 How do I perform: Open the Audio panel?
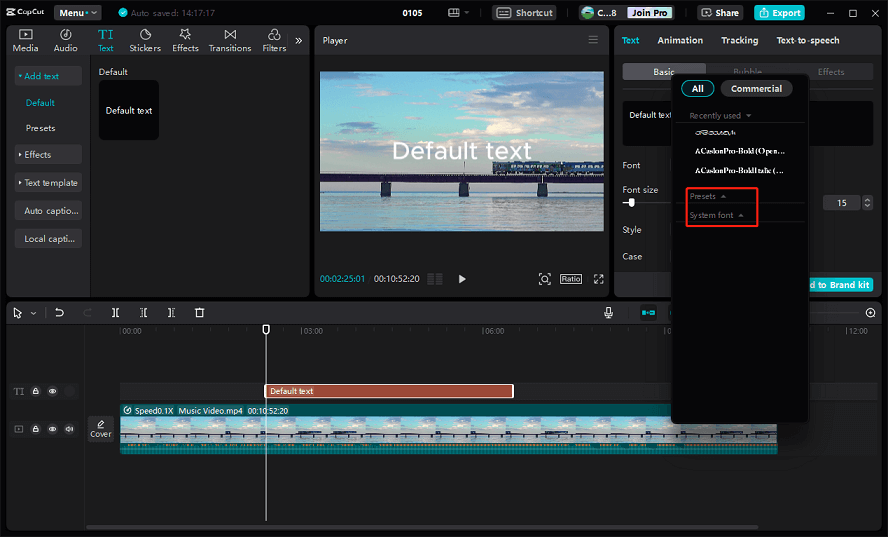pos(66,41)
